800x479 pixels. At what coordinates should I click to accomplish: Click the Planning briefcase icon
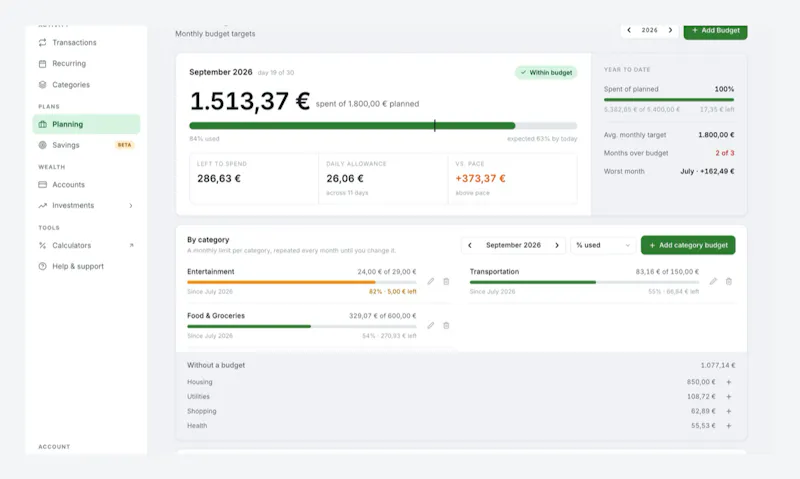(x=42, y=124)
